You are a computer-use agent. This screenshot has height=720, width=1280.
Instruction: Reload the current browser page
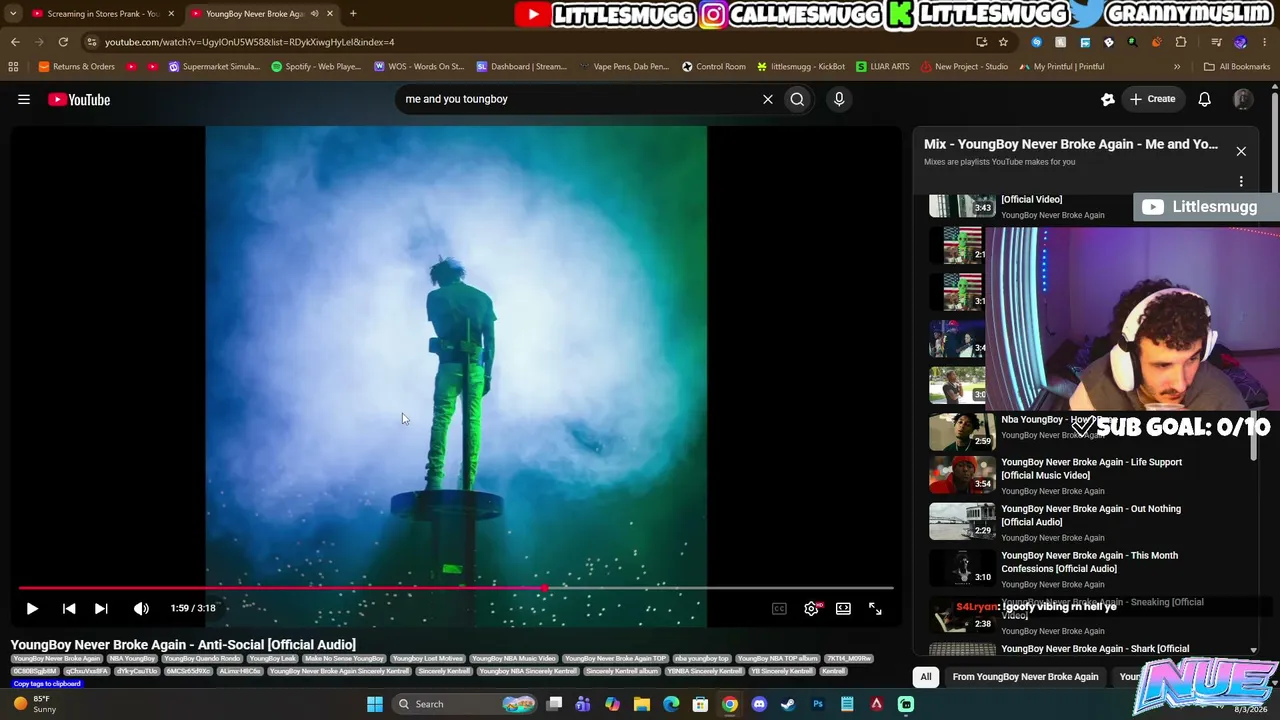(x=63, y=42)
